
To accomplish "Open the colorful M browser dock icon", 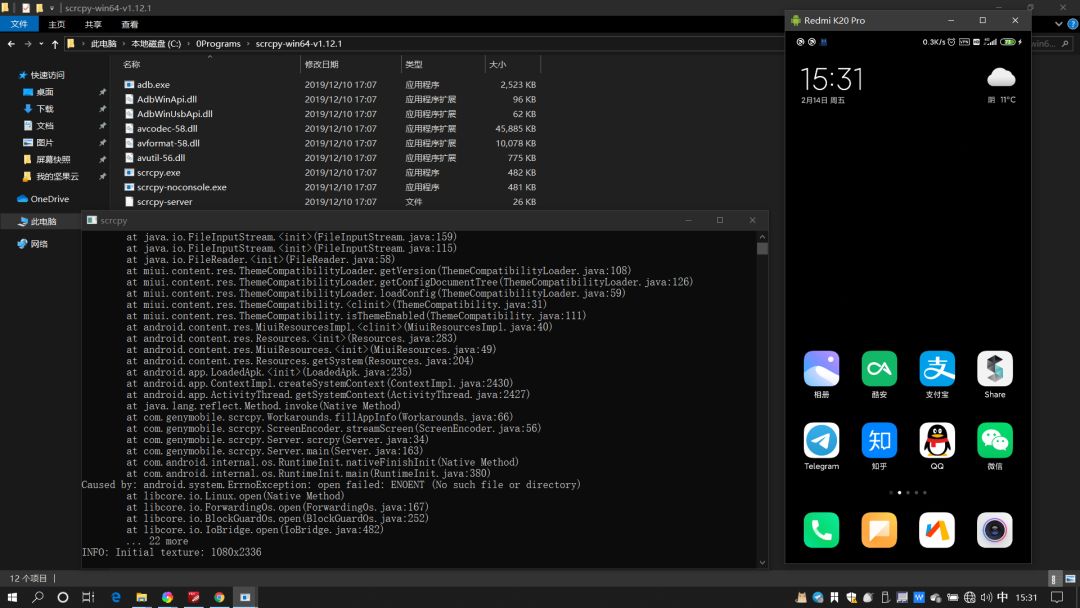I will pos(937,530).
